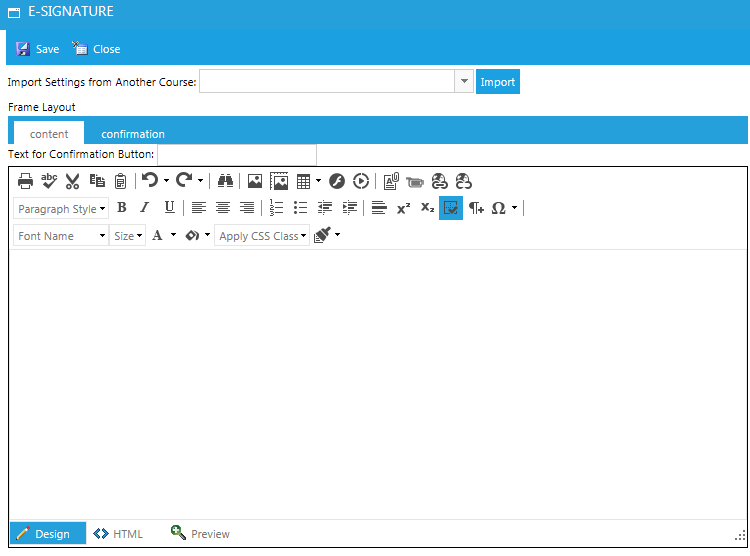Switch to the confirmation tab
The width and height of the screenshot is (750, 556).
point(133,134)
